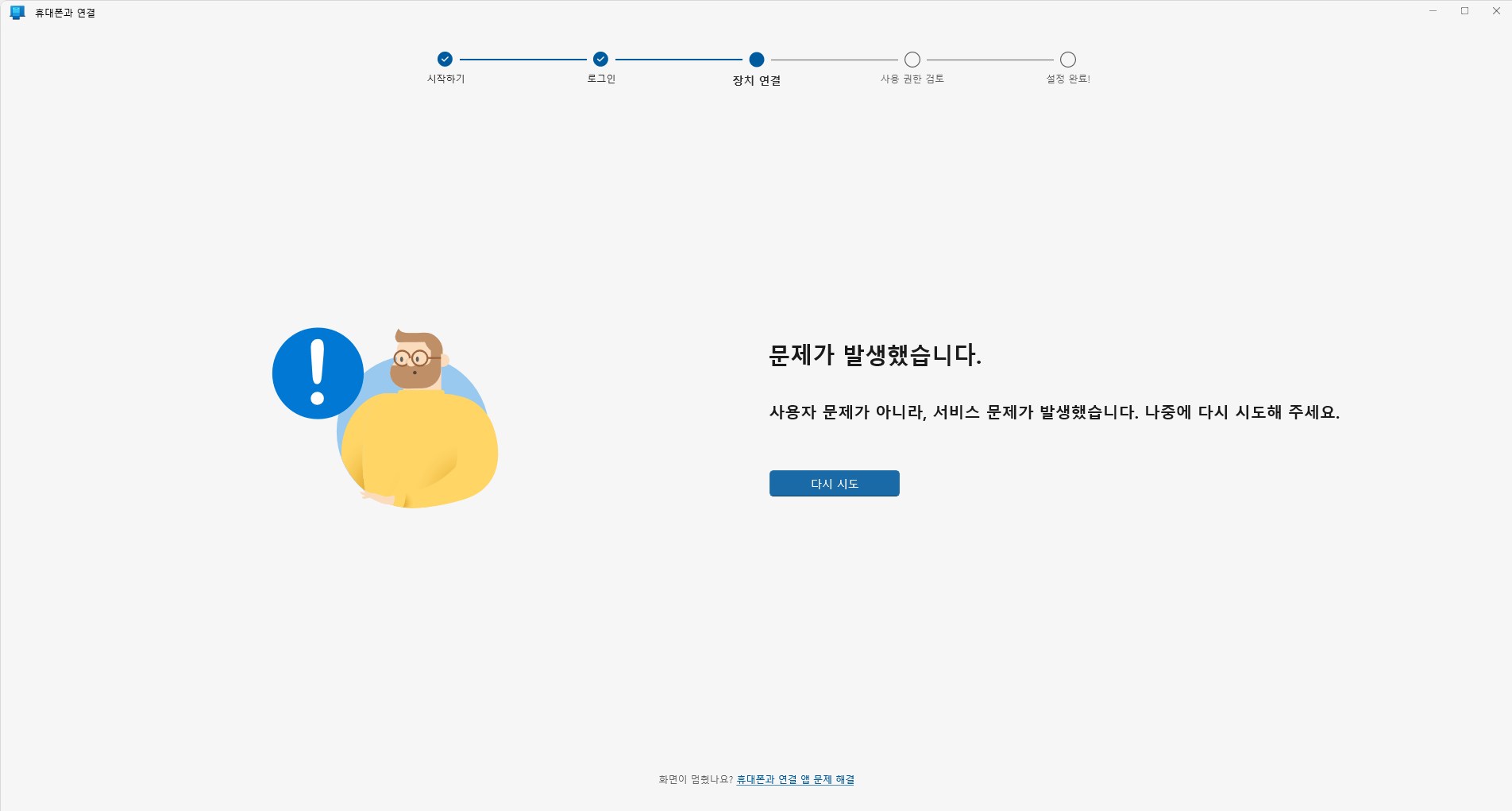
Task: Click the progress line between 로그인 and 장치 연결
Action: [x=678, y=59]
